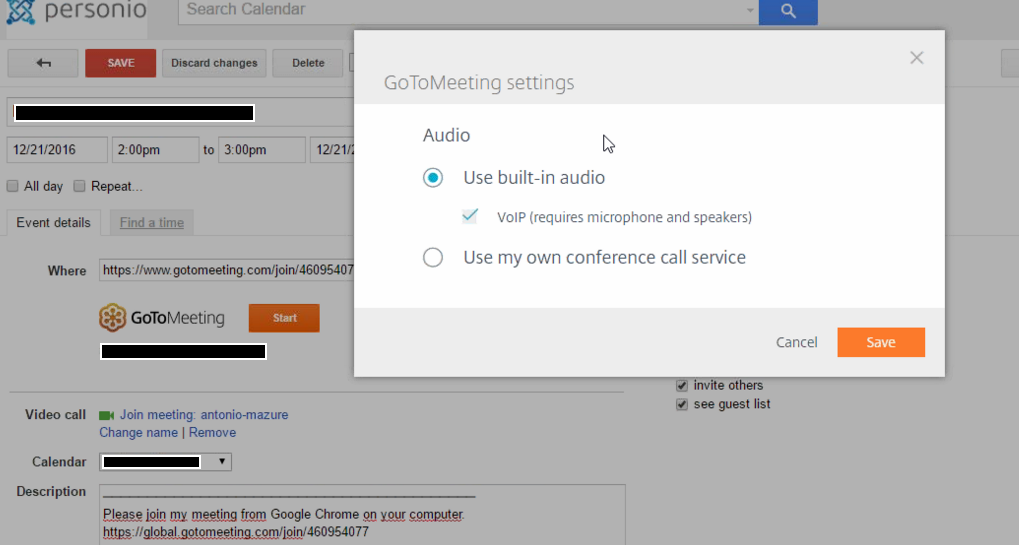Click the orange GoToMeeting Start button

pyautogui.click(x=284, y=318)
